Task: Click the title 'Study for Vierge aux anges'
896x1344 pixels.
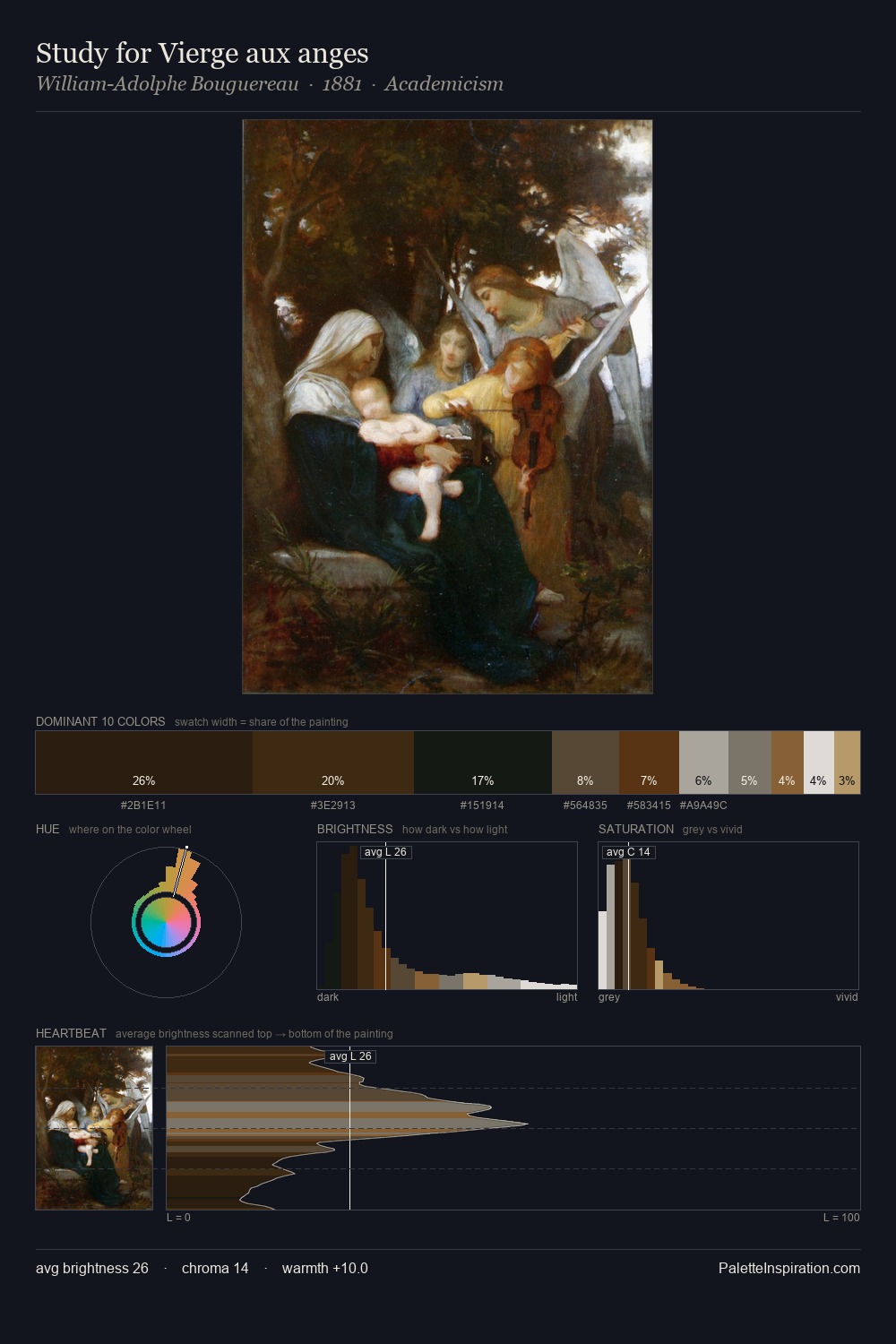Action: (202, 54)
